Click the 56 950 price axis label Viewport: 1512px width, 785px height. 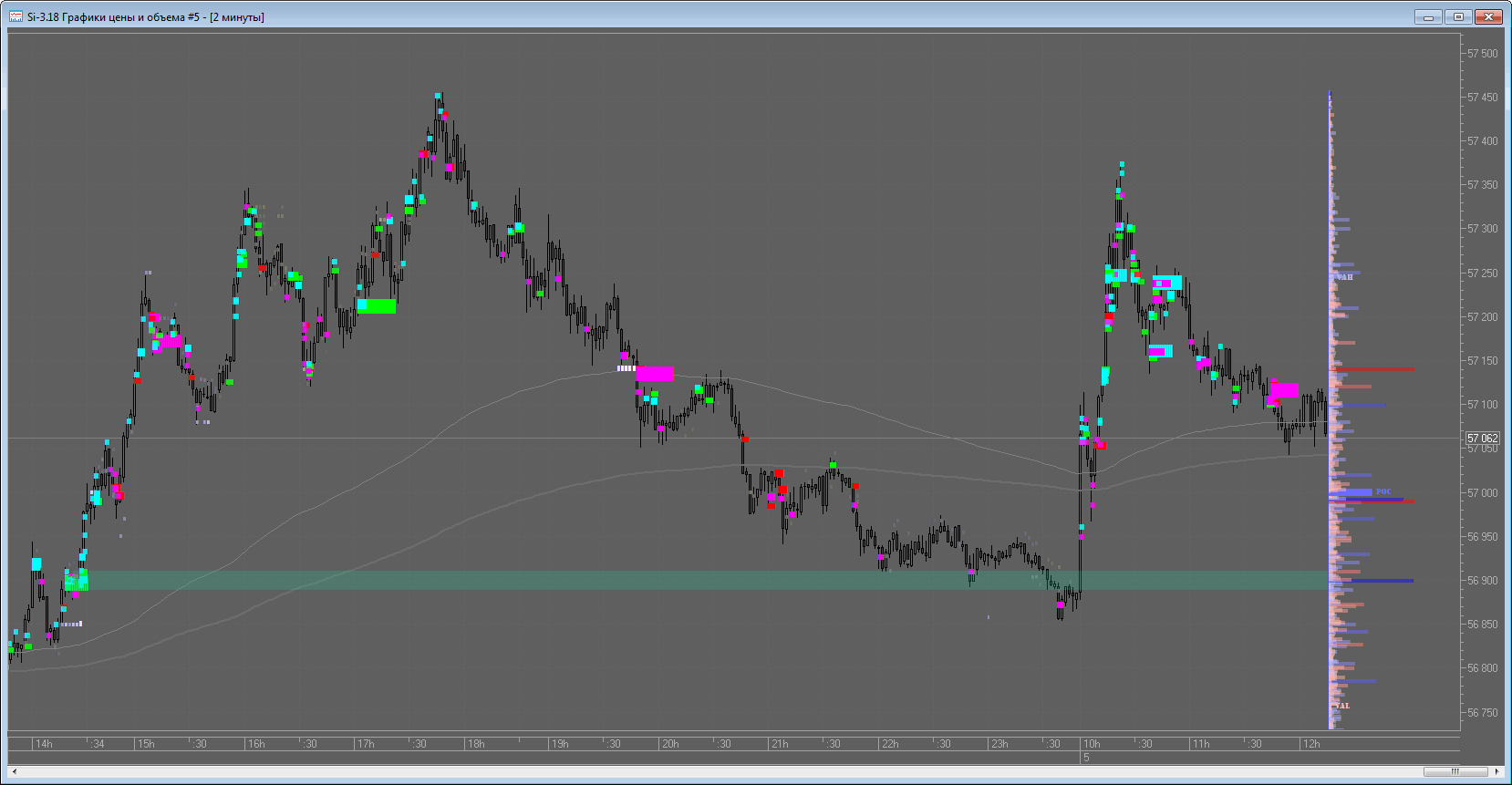click(1482, 537)
